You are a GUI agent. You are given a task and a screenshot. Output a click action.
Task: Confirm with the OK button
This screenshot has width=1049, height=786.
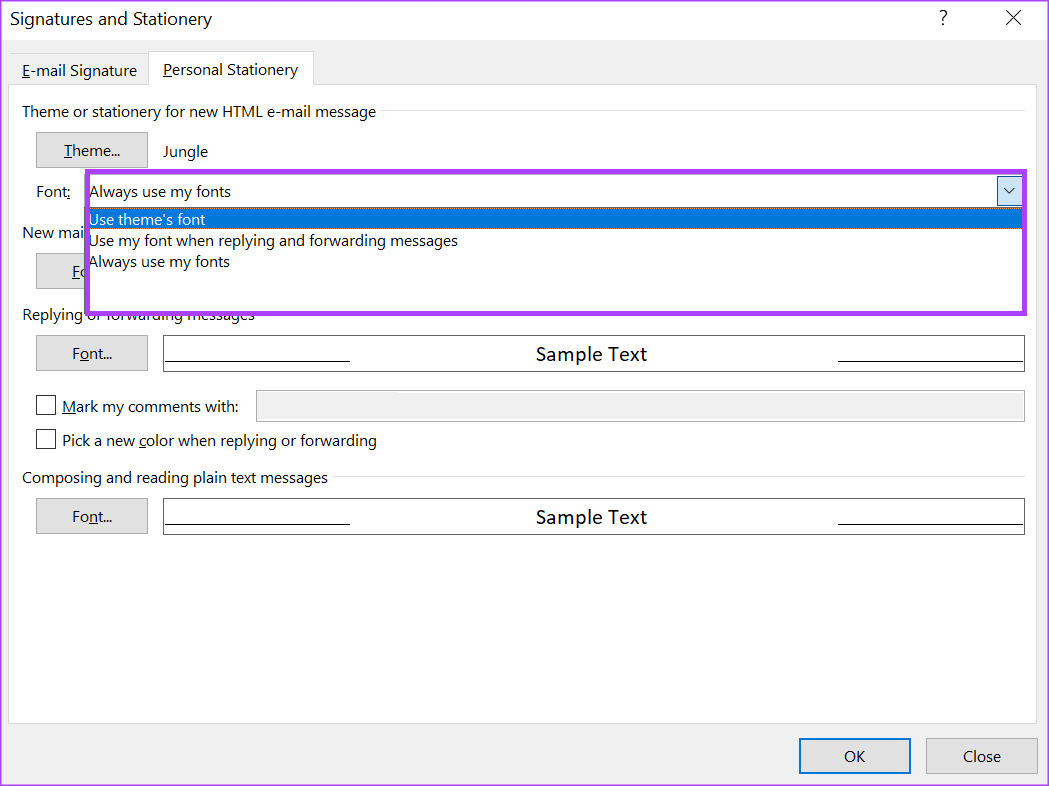coord(854,756)
